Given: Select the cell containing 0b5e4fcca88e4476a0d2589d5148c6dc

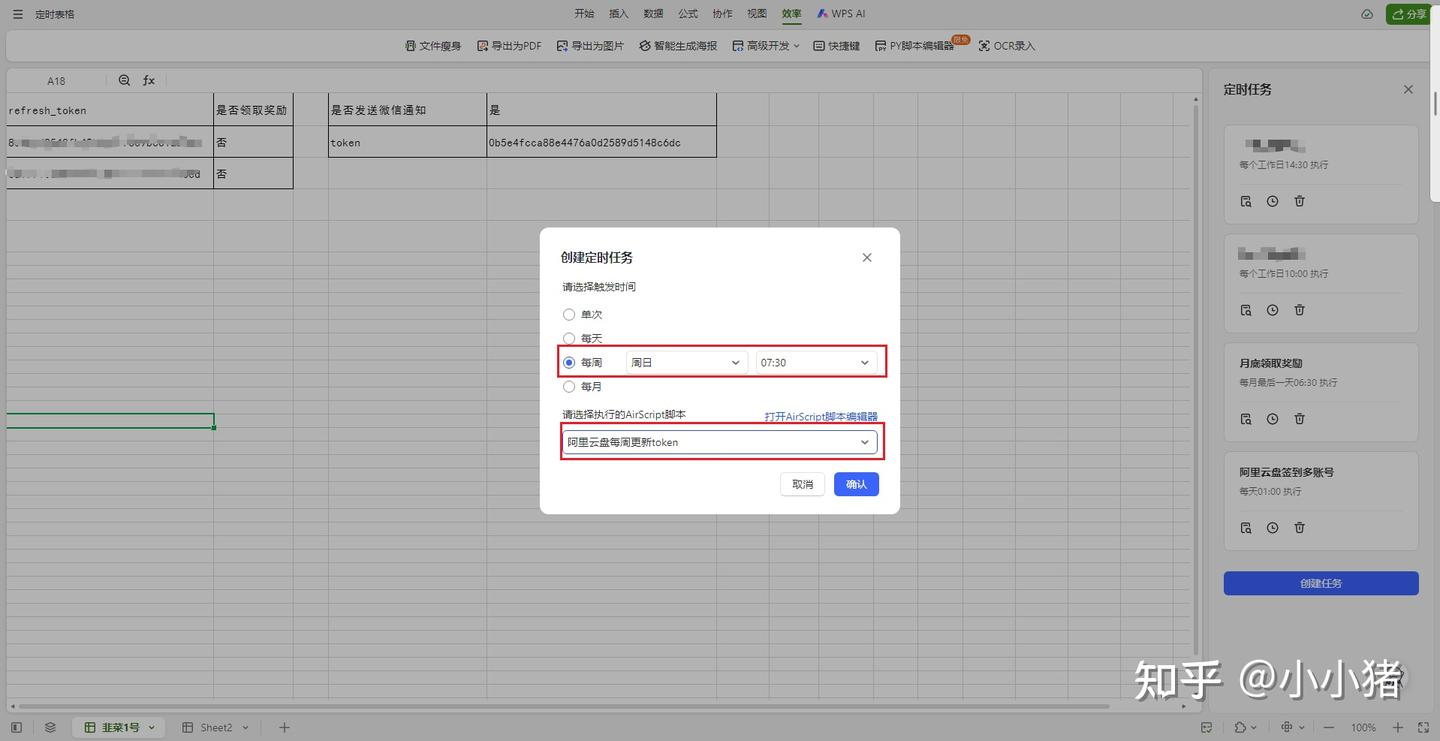Looking at the screenshot, I should click(x=602, y=142).
